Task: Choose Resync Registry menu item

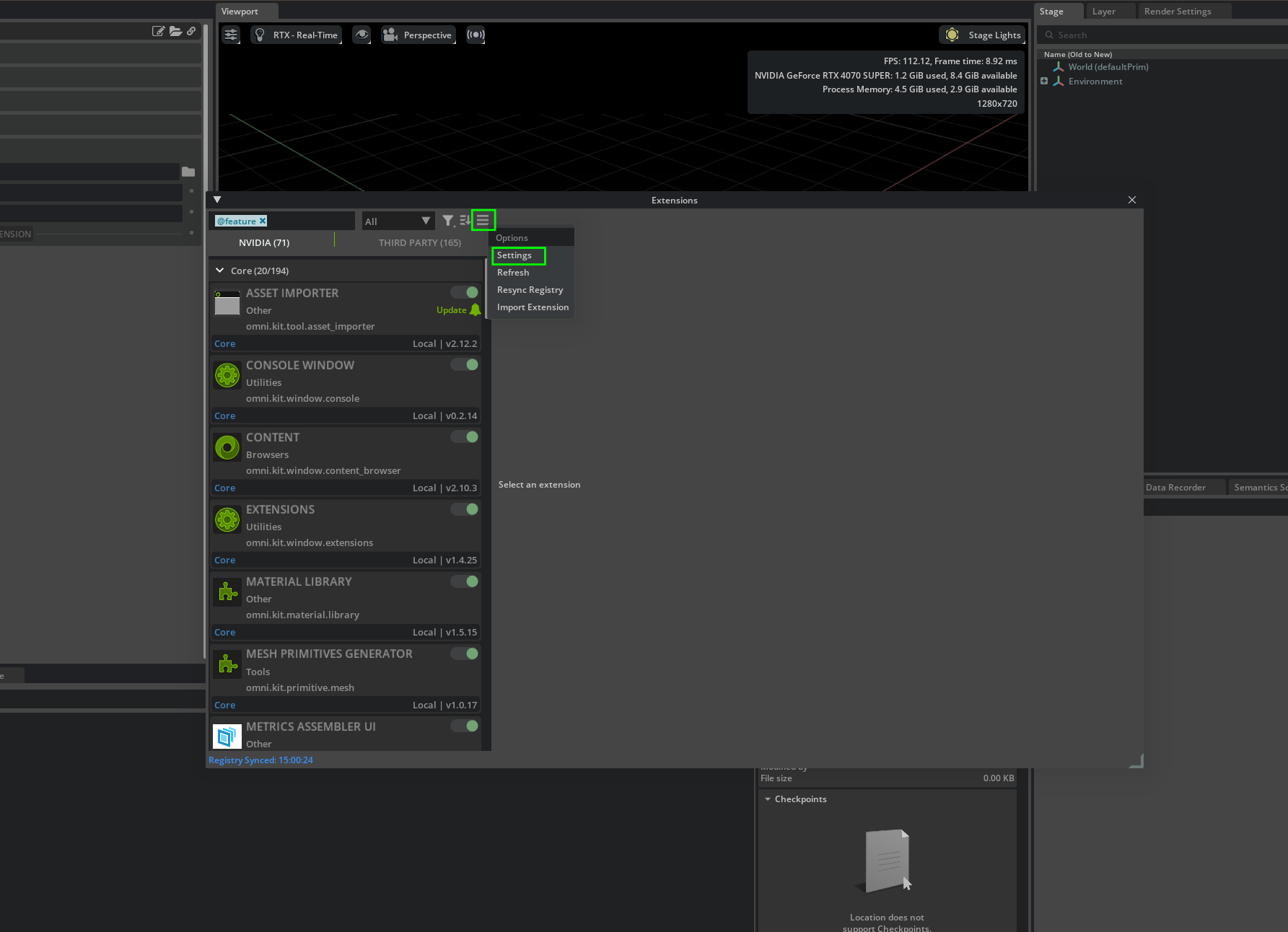Action: (x=530, y=290)
